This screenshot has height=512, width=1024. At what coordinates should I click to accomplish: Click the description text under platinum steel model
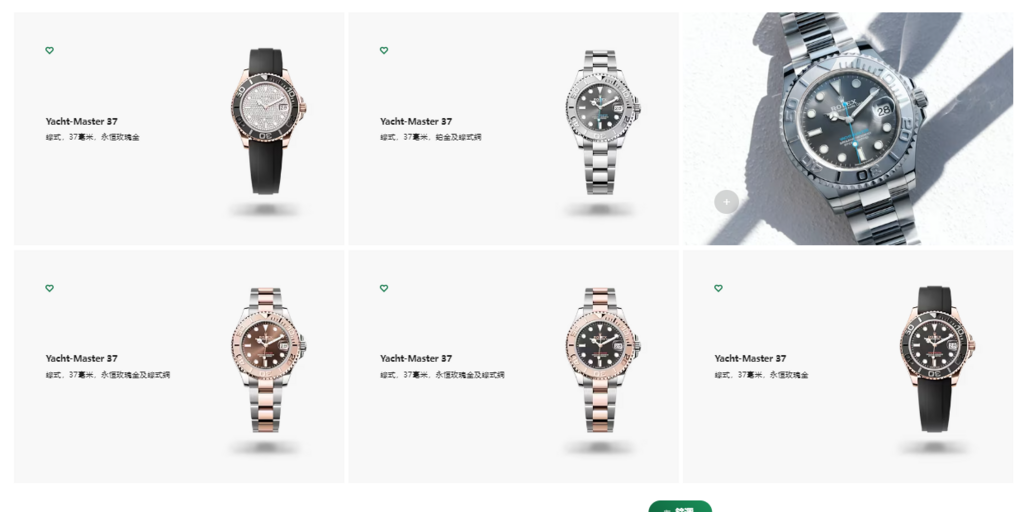[431, 137]
